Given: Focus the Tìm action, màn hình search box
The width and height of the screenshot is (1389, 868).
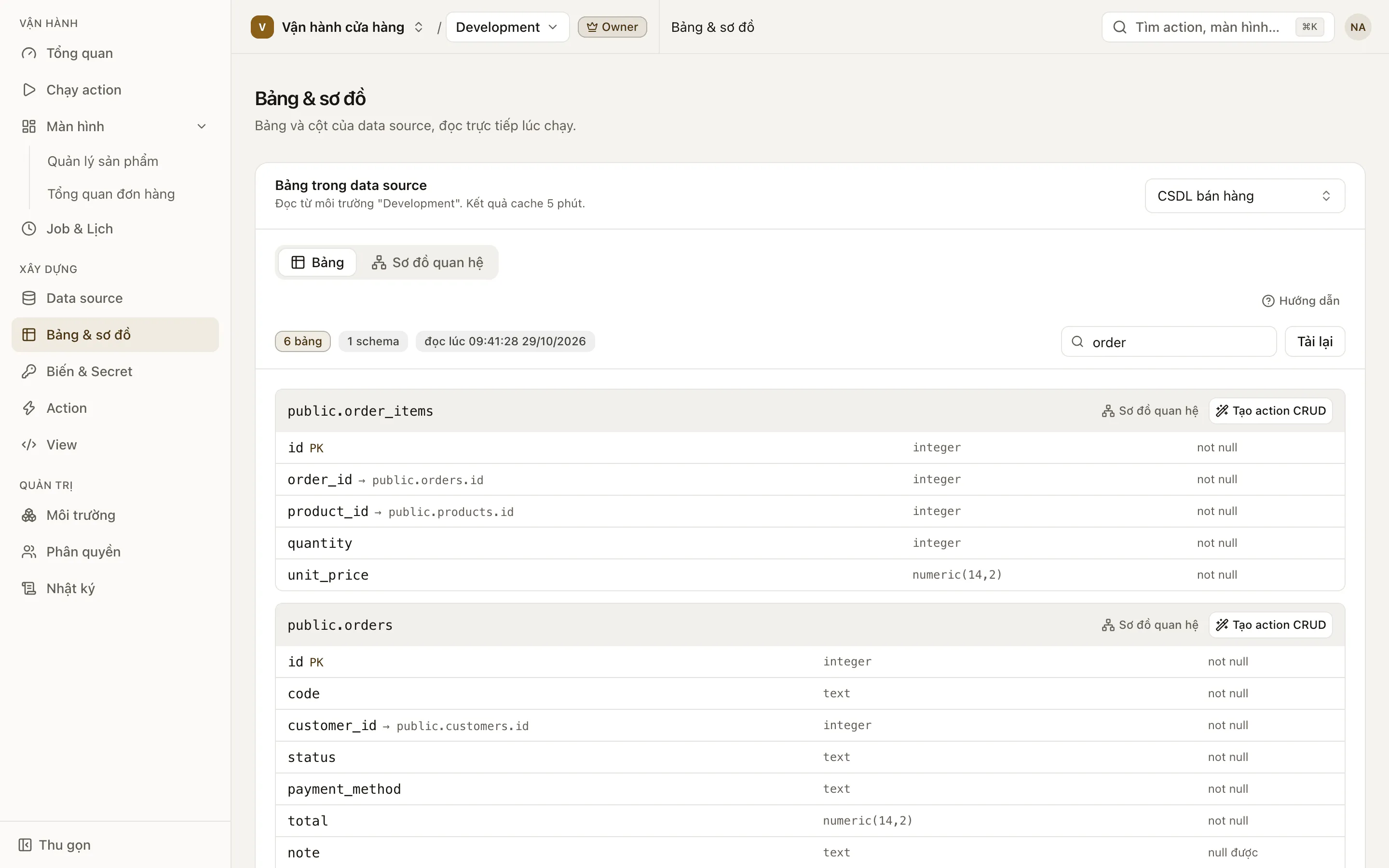Looking at the screenshot, I should [x=1217, y=27].
